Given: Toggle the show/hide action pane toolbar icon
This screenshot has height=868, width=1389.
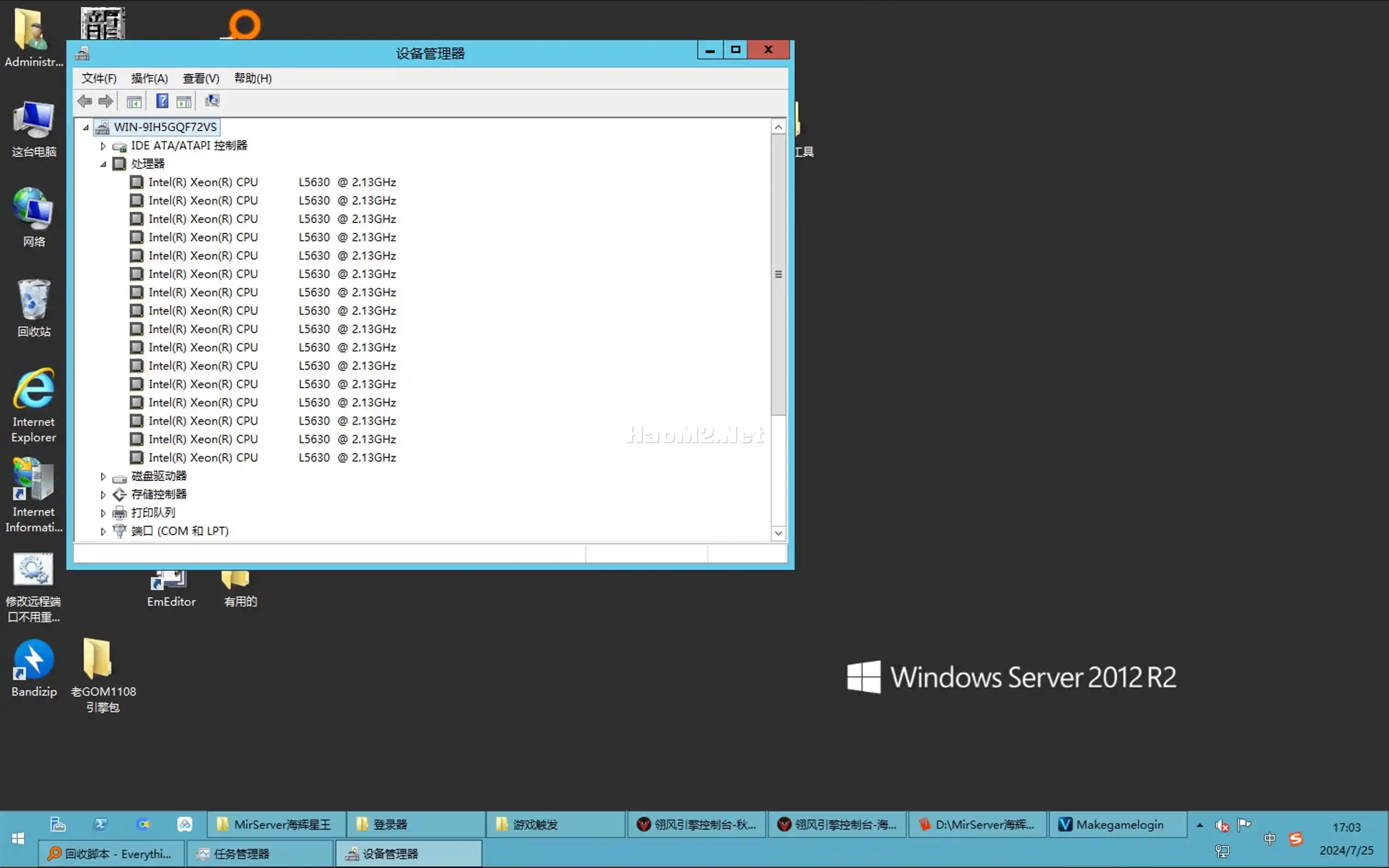Looking at the screenshot, I should pos(184,101).
